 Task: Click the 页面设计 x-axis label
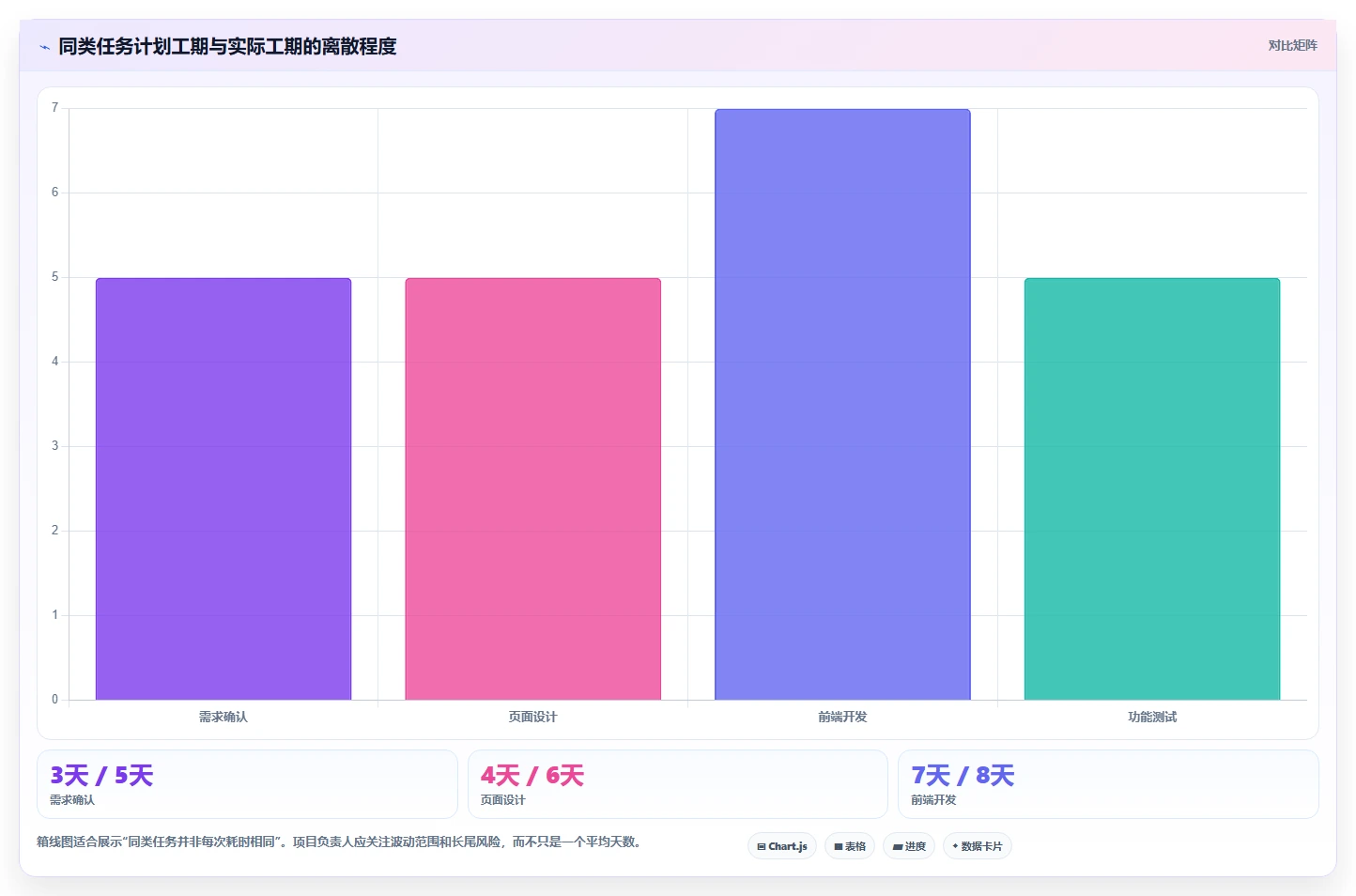click(533, 717)
